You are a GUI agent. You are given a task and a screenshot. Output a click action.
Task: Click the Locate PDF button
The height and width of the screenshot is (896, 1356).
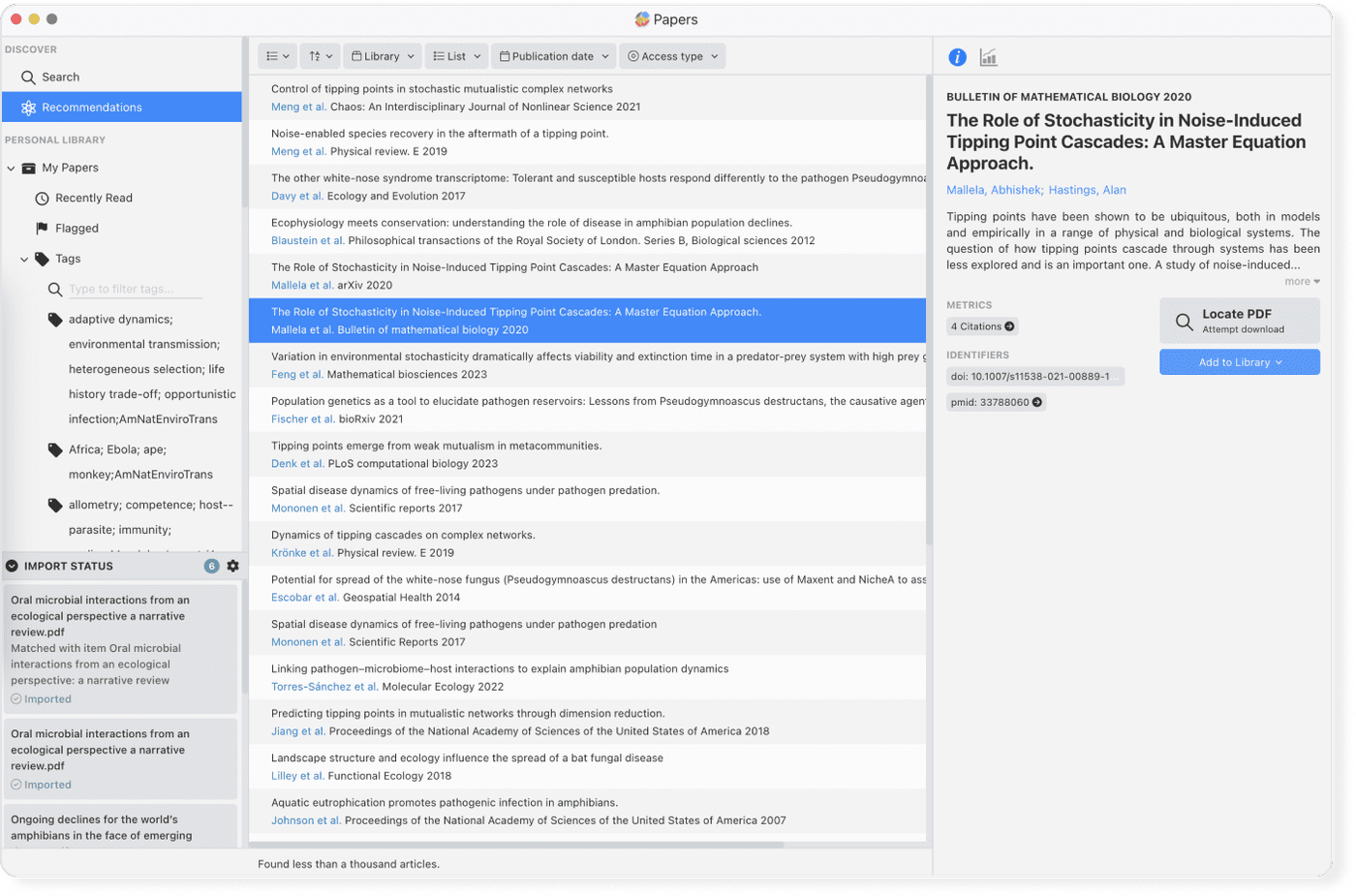(x=1239, y=322)
